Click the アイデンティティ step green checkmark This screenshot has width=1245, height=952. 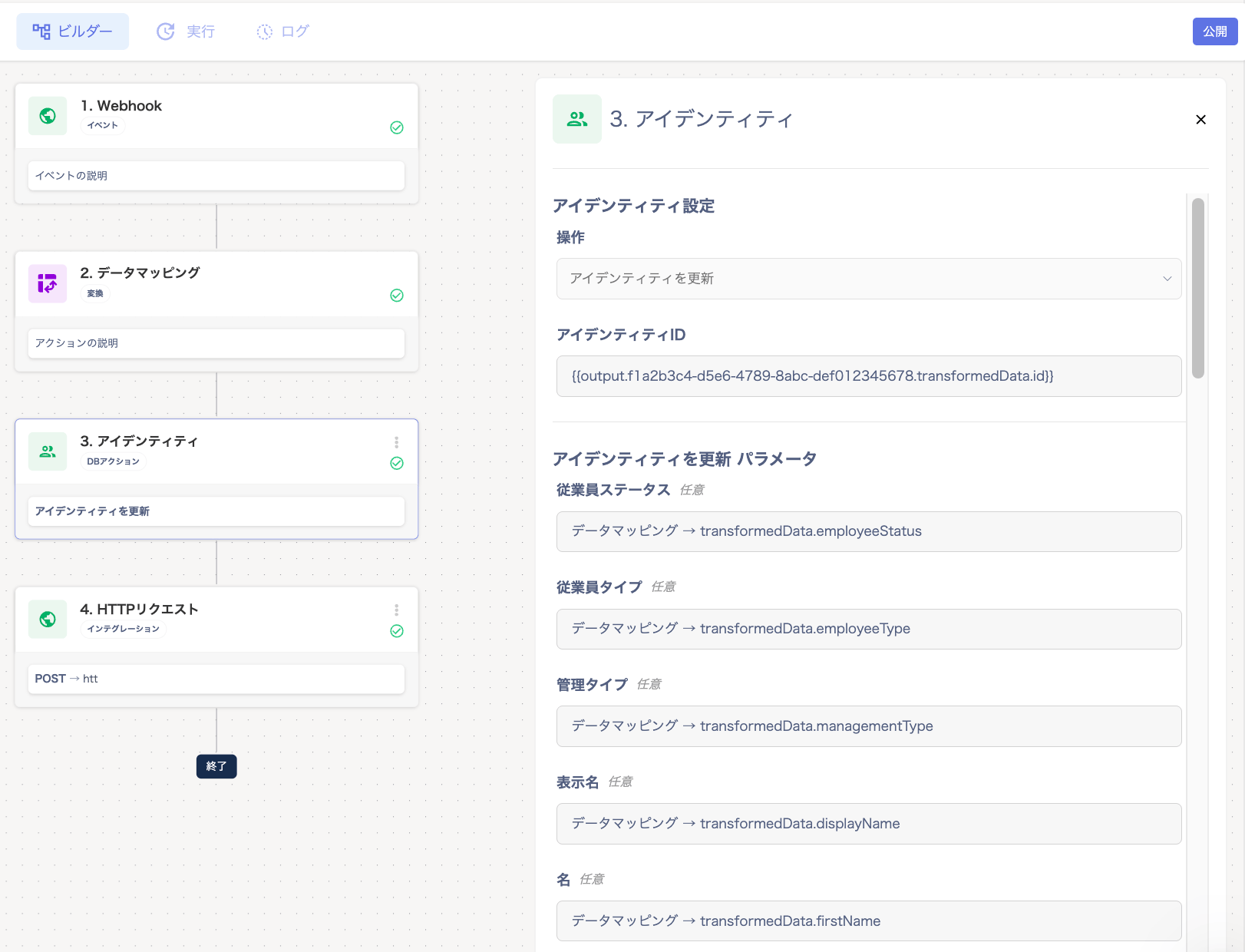click(x=397, y=463)
